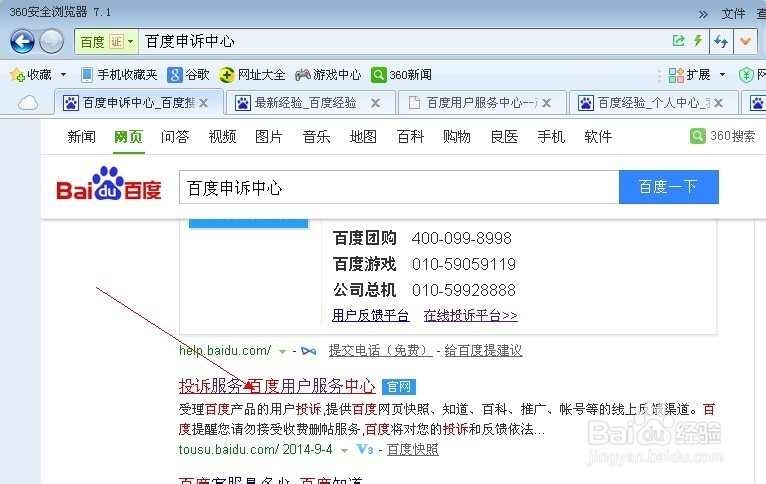Select the 购物 search category
Image resolution: width=766 pixels, height=484 pixels.
pos(457,137)
